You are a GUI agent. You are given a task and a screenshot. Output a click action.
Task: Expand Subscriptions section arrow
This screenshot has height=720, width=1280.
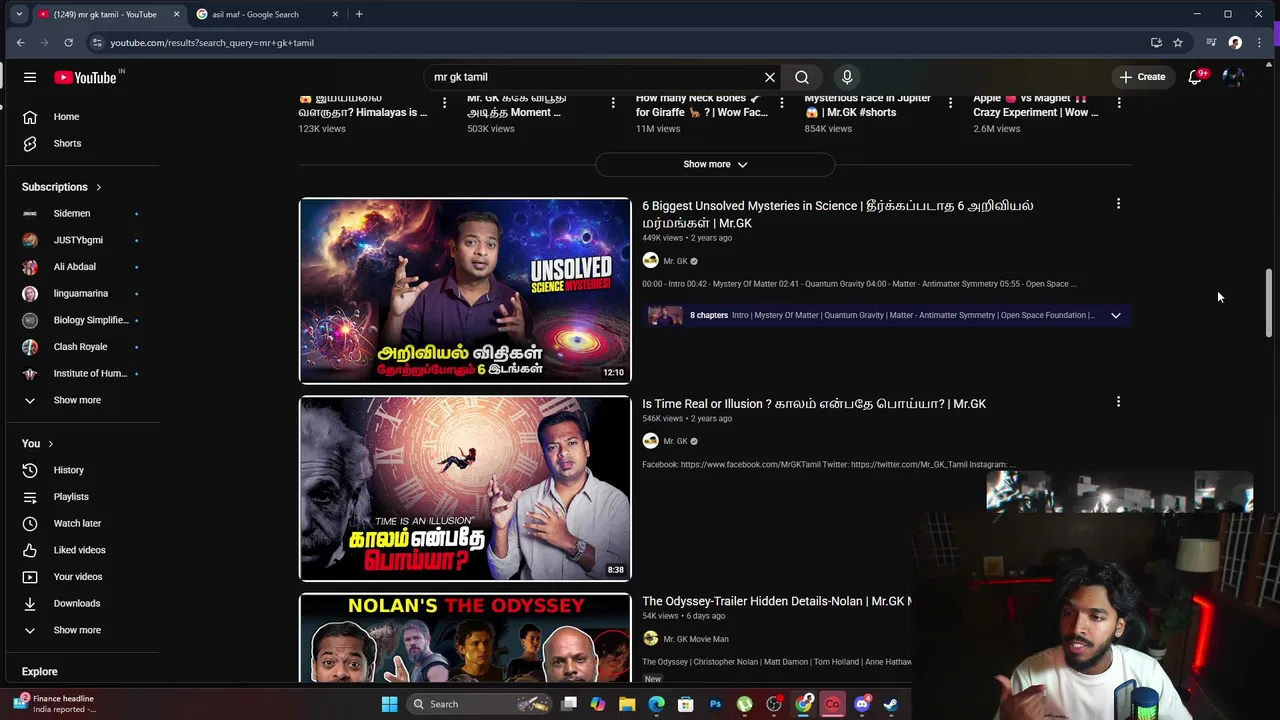[98, 187]
